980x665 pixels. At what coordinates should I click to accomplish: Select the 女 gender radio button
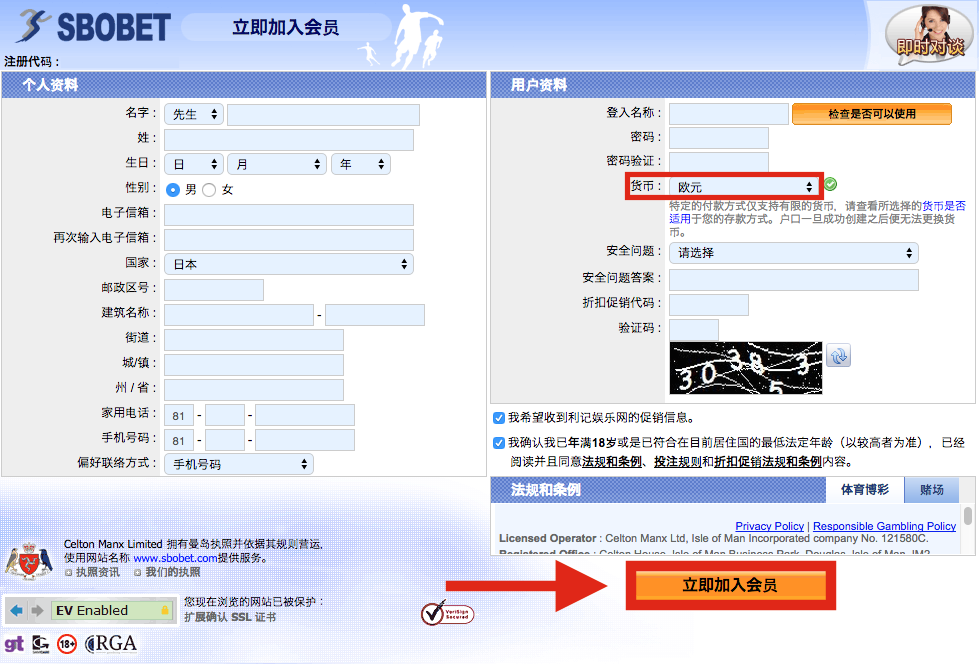point(207,190)
